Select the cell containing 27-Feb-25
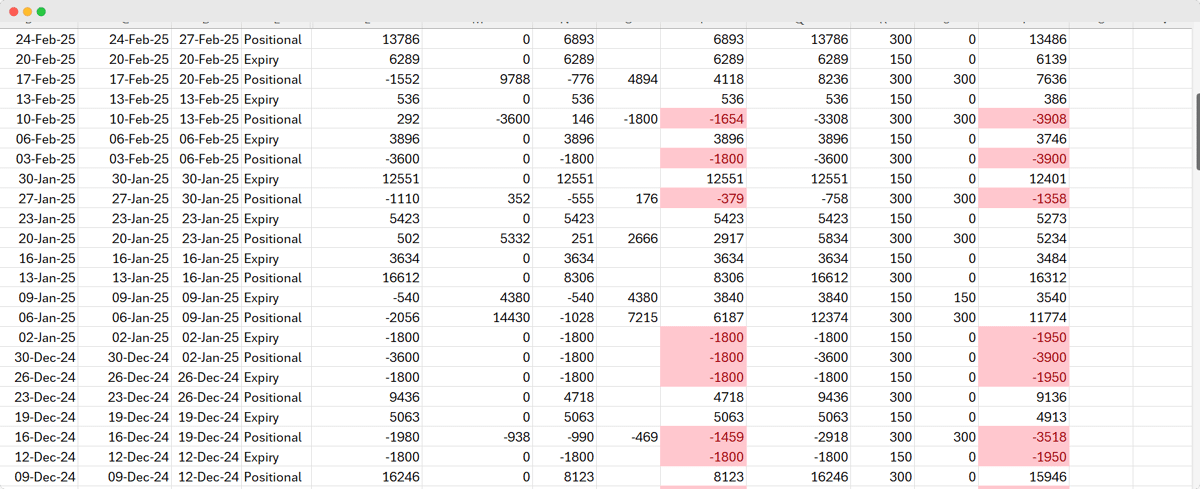 coord(209,39)
